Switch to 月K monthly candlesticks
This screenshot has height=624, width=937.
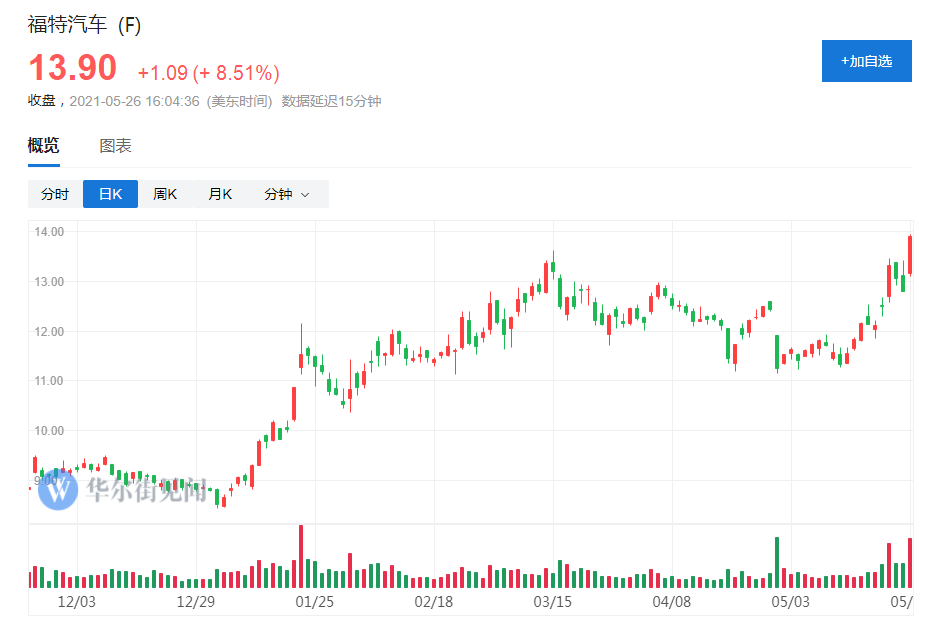point(220,194)
